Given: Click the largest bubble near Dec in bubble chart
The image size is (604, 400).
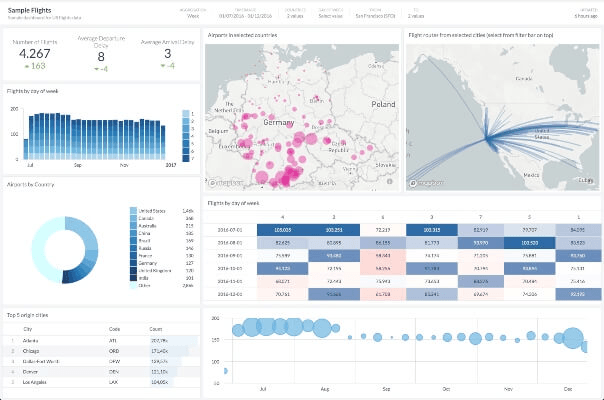Looking at the screenshot, I should coord(573,338).
